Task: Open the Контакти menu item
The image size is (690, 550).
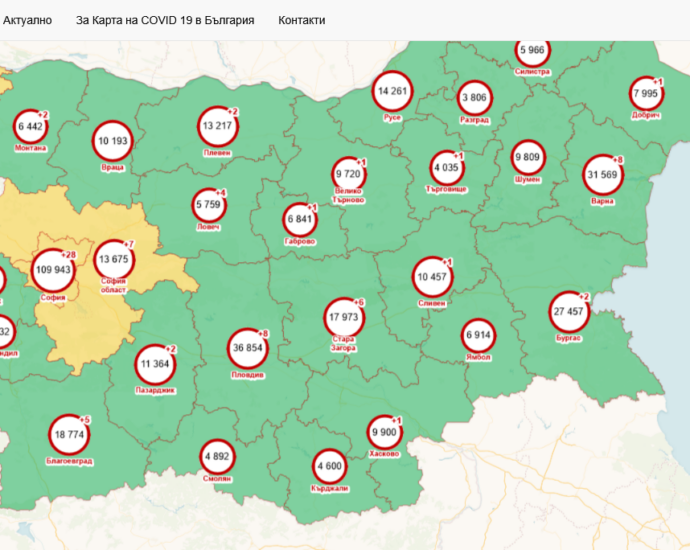Action: point(301,20)
